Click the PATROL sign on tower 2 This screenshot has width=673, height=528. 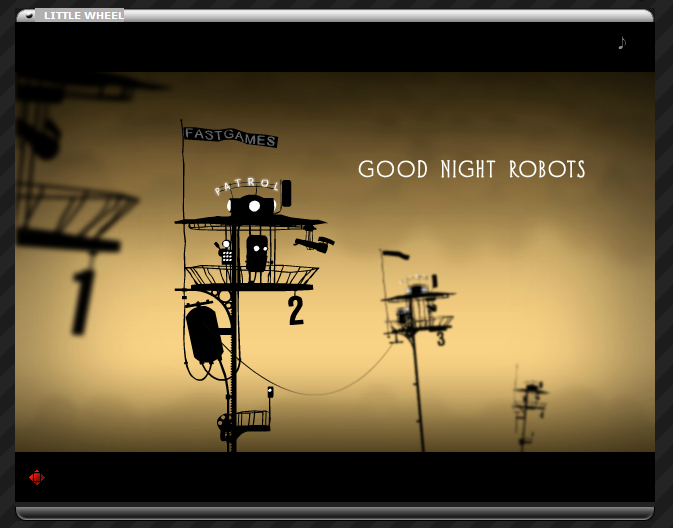(x=247, y=186)
